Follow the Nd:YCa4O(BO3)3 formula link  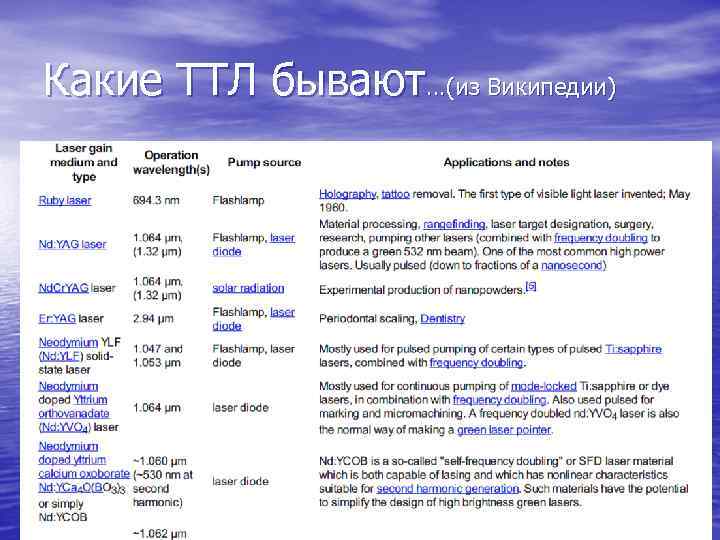click(x=82, y=488)
